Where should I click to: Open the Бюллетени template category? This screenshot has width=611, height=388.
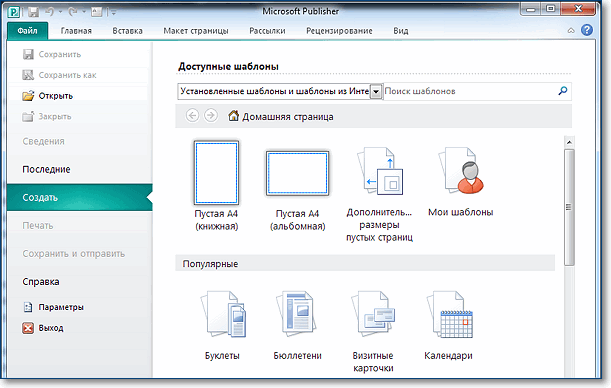[x=297, y=325]
